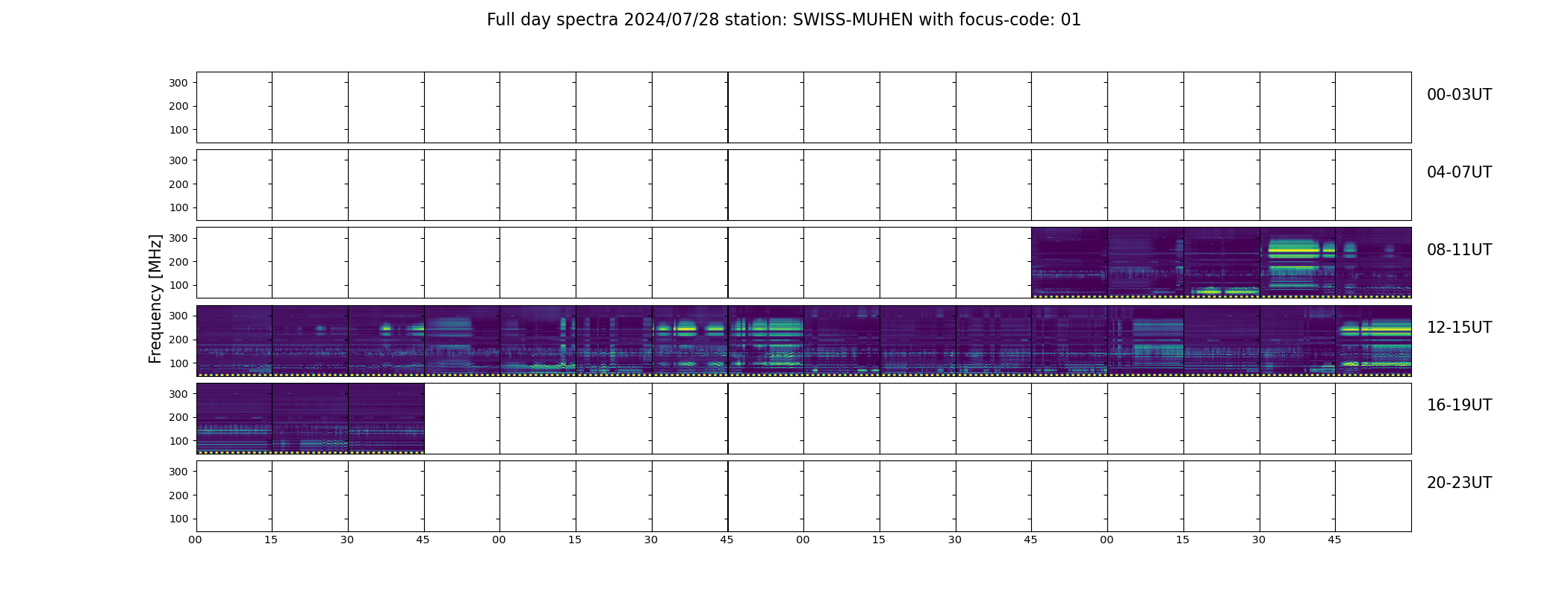The height and width of the screenshot is (597, 1568).
Task: Click the 300 tick of the 08-11UT row
Action: click(x=178, y=238)
